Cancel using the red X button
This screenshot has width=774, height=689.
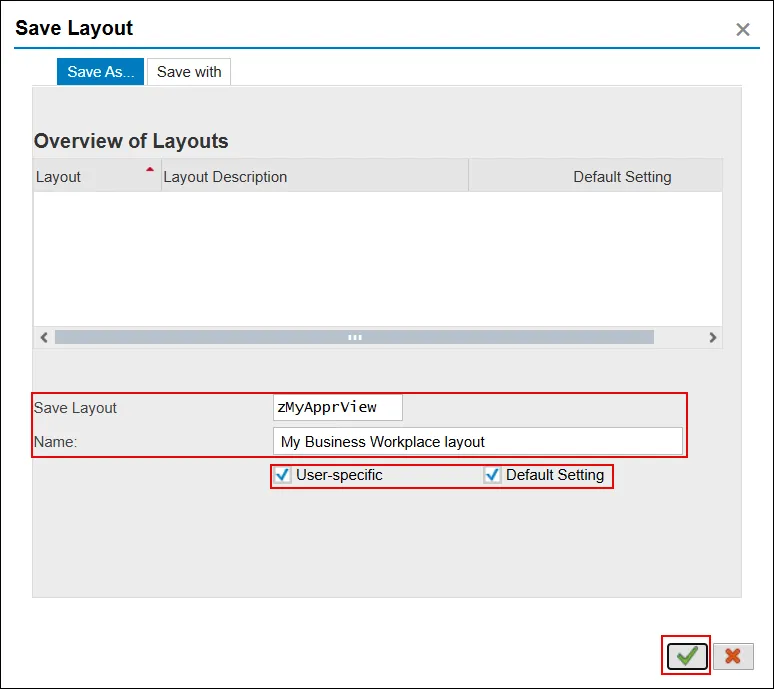(733, 656)
